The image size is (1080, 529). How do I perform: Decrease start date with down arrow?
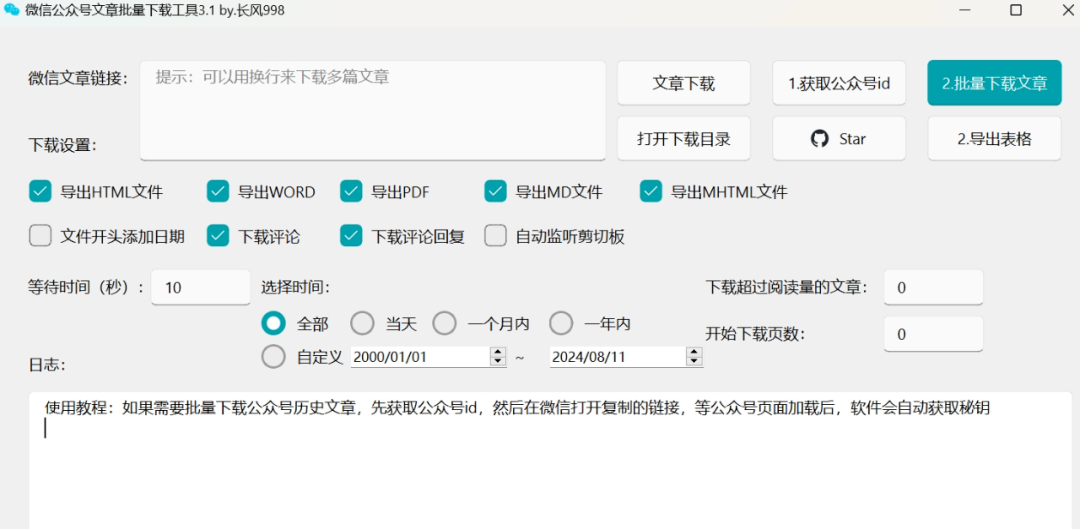pos(498,362)
